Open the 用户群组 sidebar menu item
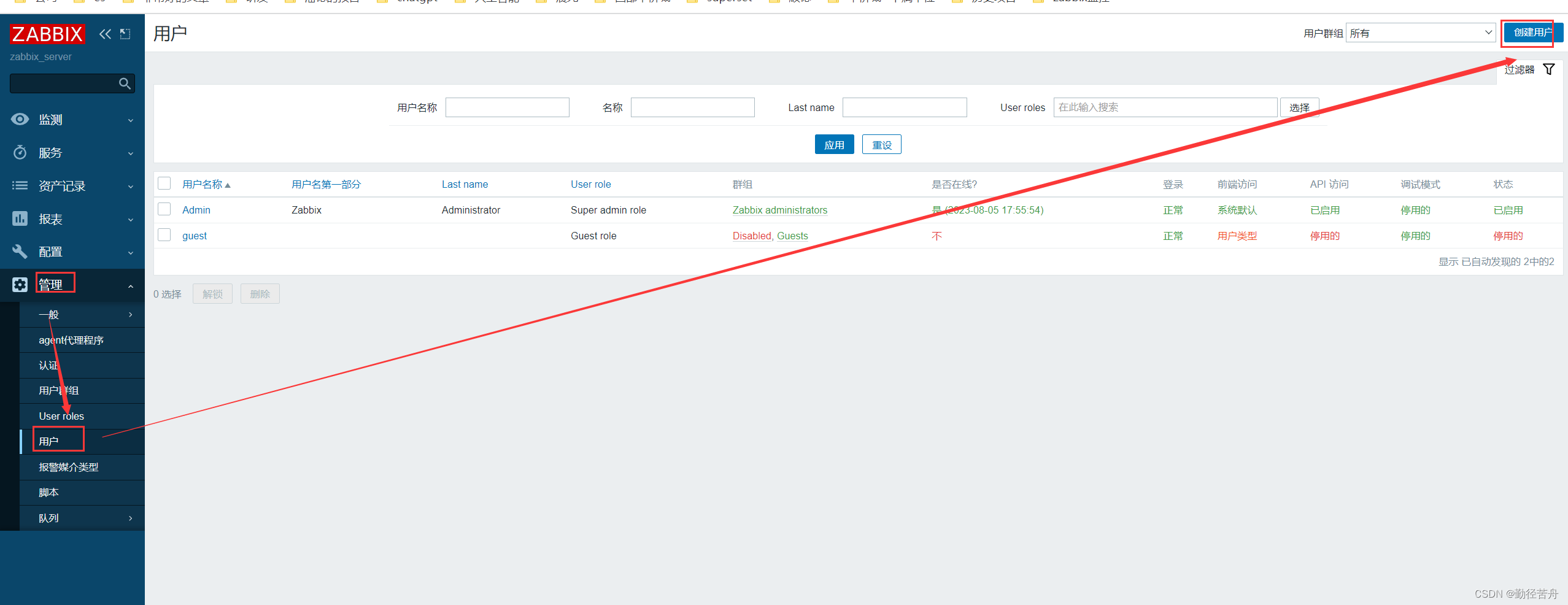1568x605 pixels. (x=82, y=391)
